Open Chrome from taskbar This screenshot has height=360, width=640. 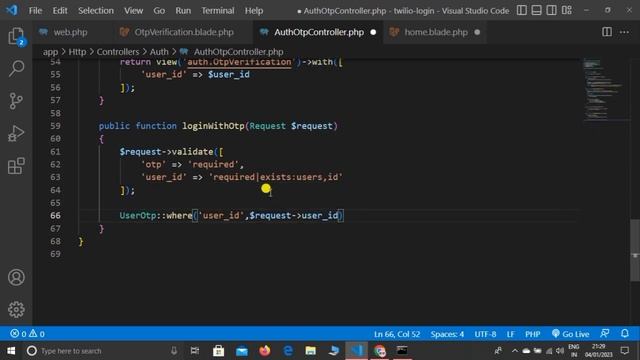[380, 351]
